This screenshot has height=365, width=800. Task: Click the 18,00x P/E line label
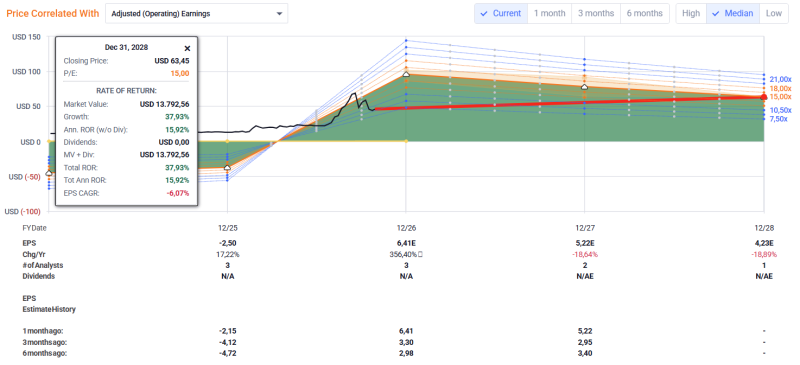[780, 88]
